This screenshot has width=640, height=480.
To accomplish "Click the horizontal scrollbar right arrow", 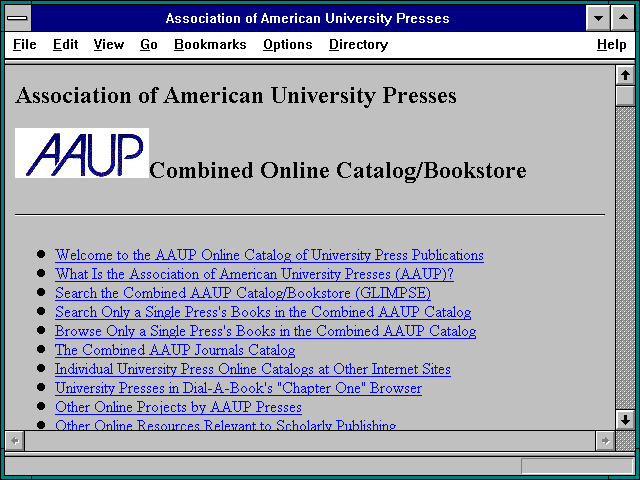I will (605, 441).
